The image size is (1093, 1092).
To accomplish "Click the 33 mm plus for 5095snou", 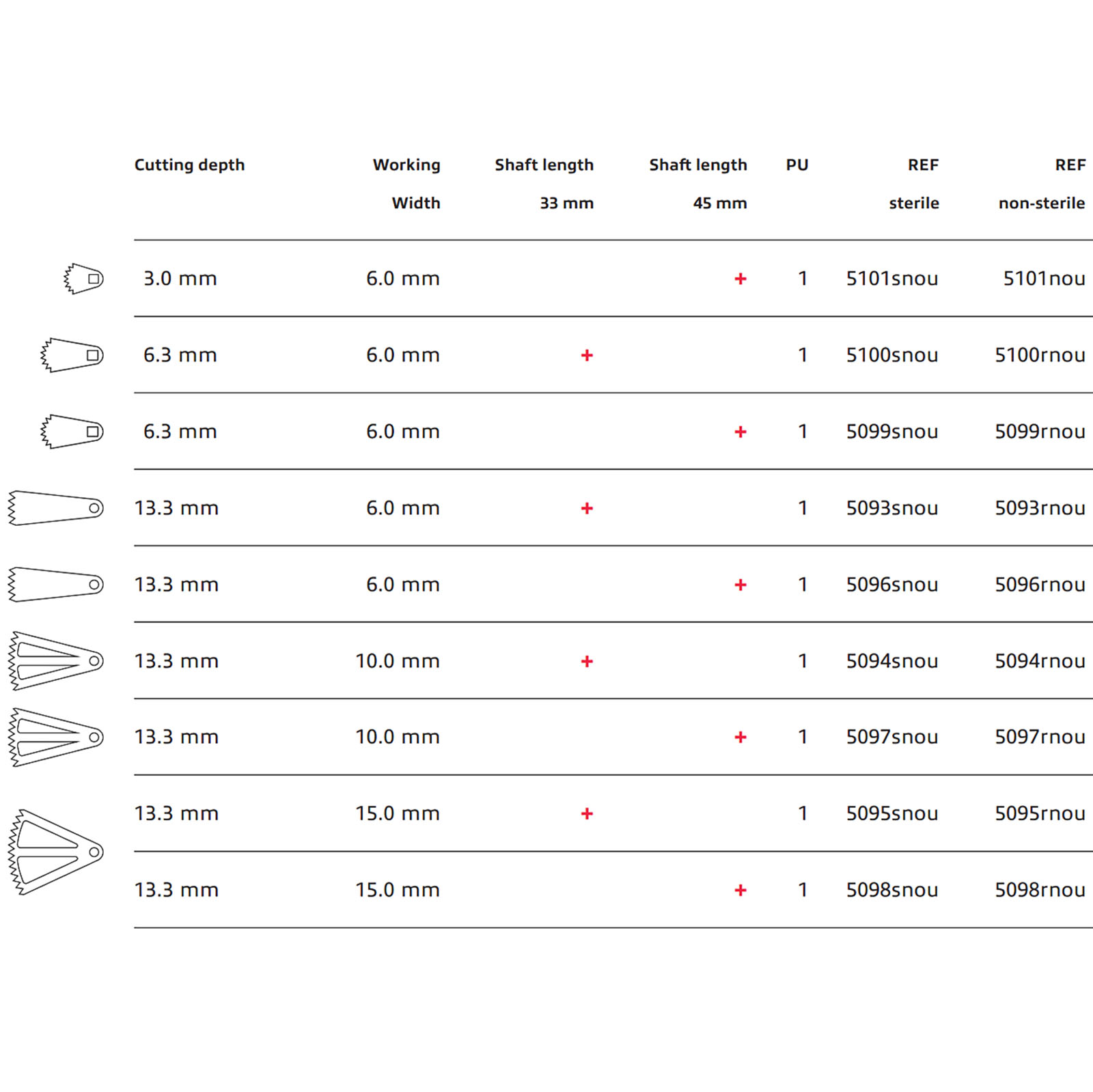I will pos(587,813).
